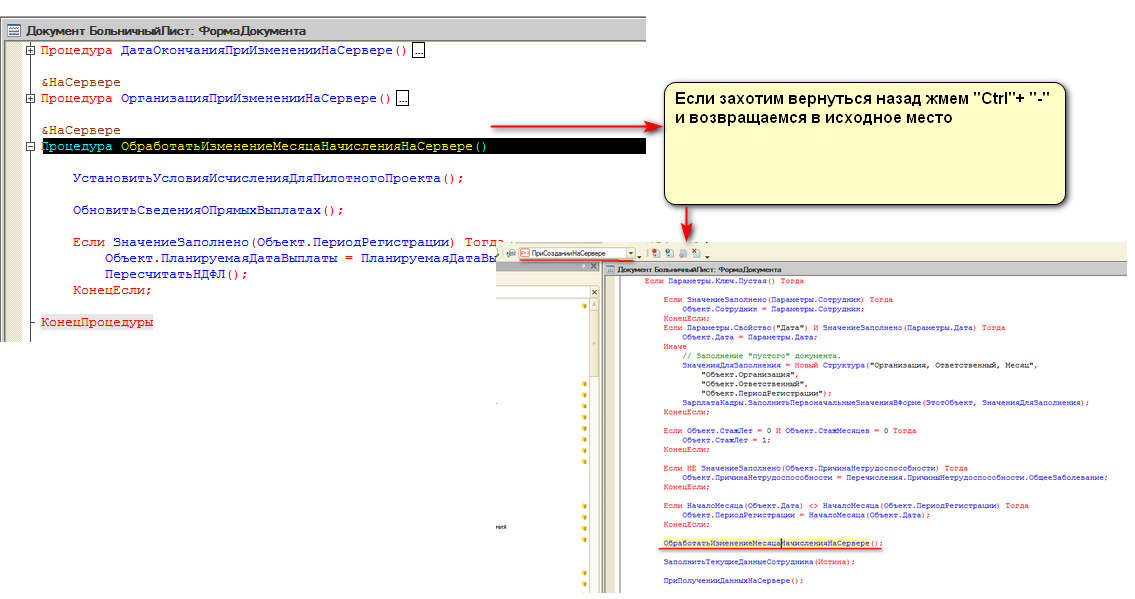Click the remove all breakpoints icon with red X

coord(695,253)
